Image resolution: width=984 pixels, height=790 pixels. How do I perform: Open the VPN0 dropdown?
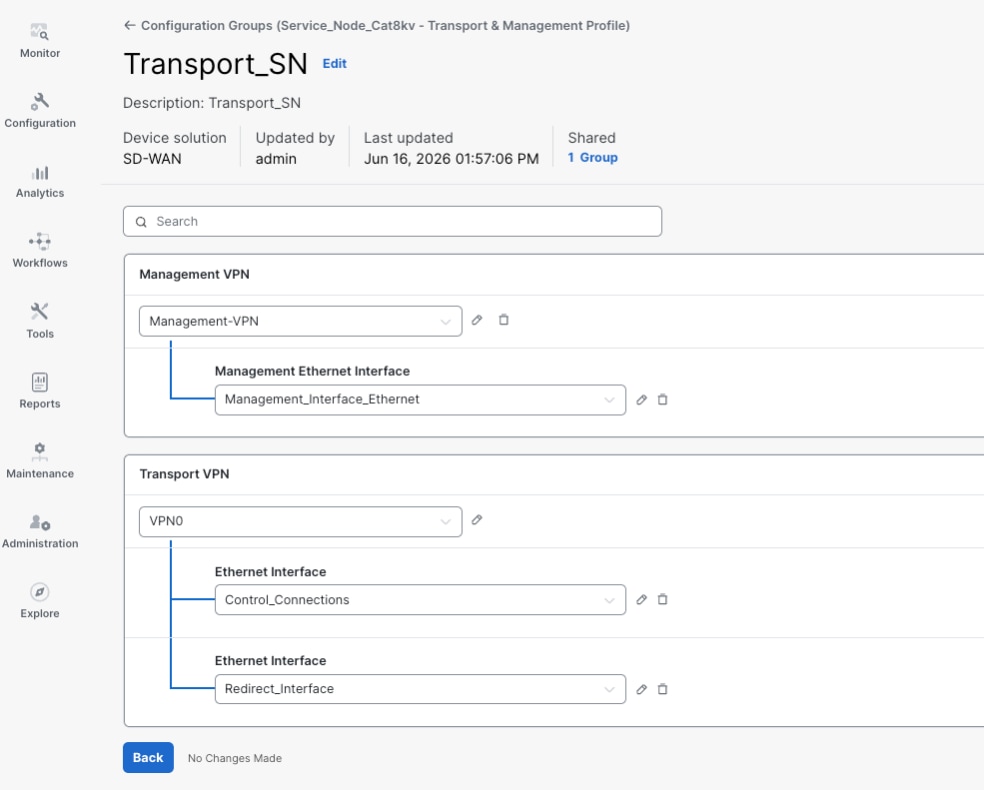pos(301,521)
